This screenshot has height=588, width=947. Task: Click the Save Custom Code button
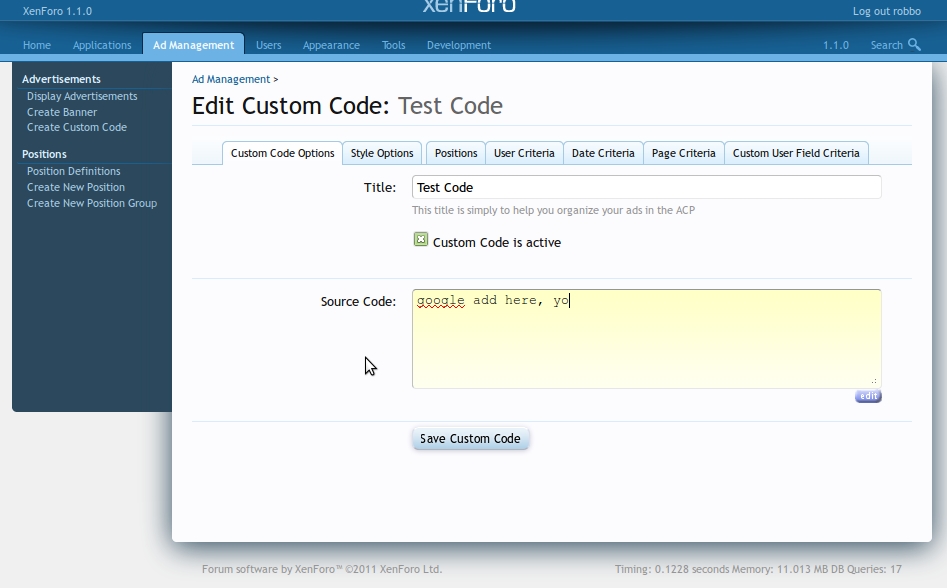(470, 439)
